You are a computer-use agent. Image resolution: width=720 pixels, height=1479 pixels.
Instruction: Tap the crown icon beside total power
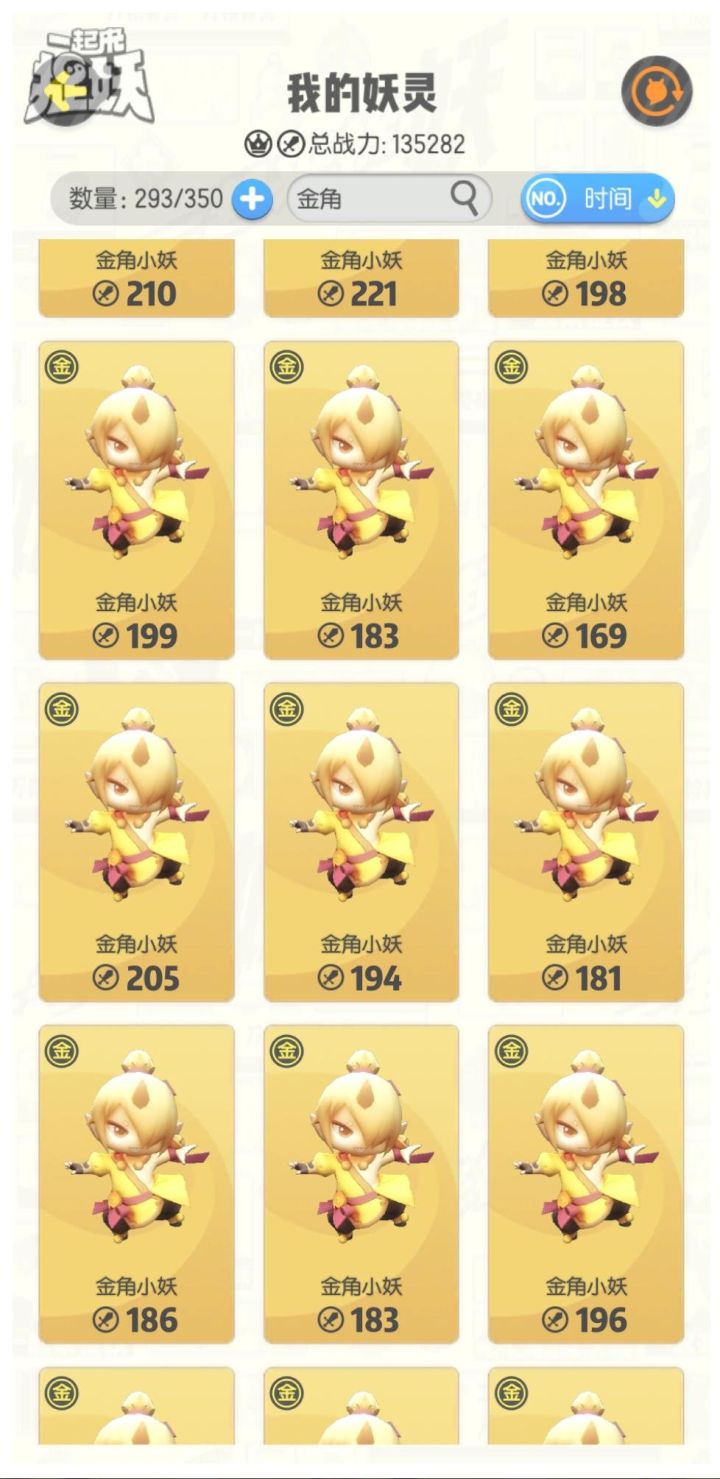258,144
